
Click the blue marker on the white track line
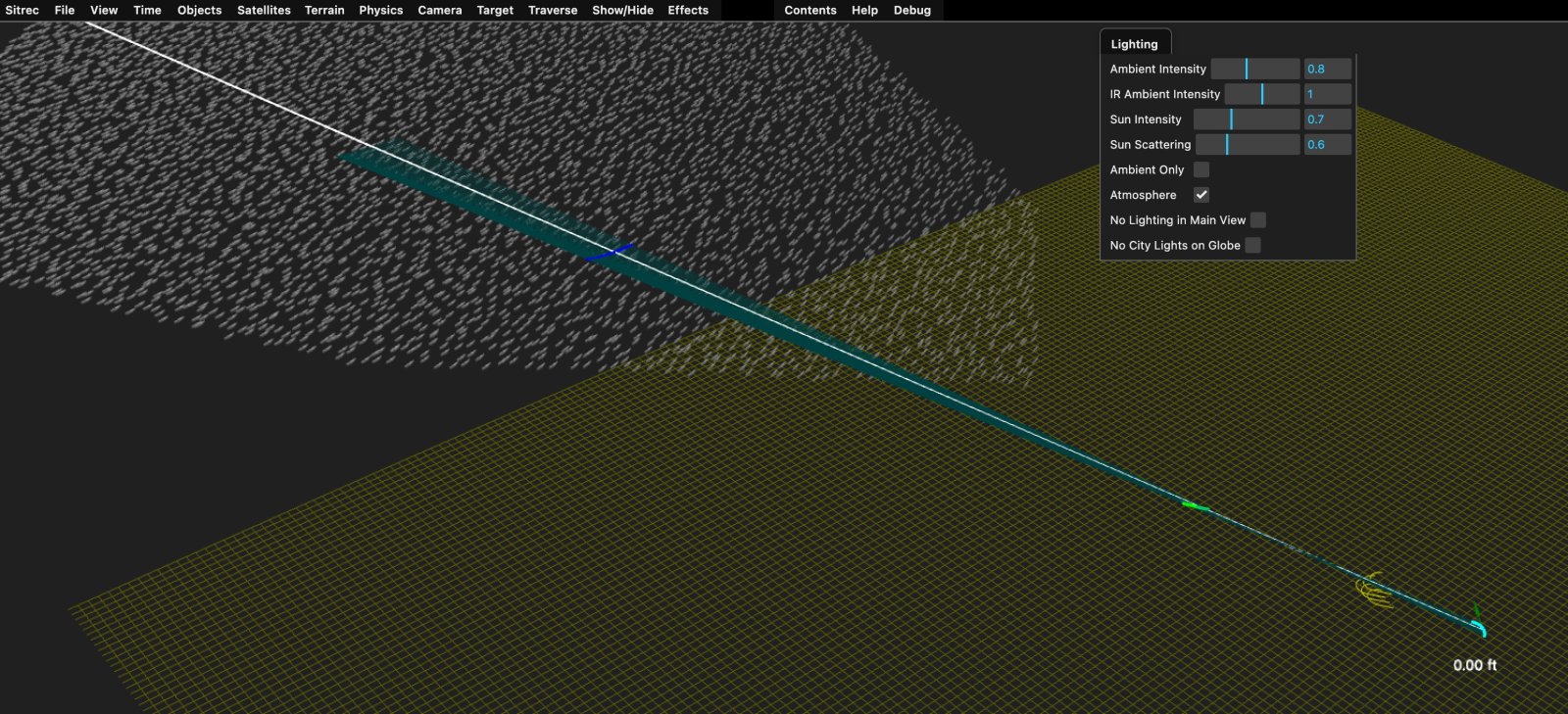(609, 254)
